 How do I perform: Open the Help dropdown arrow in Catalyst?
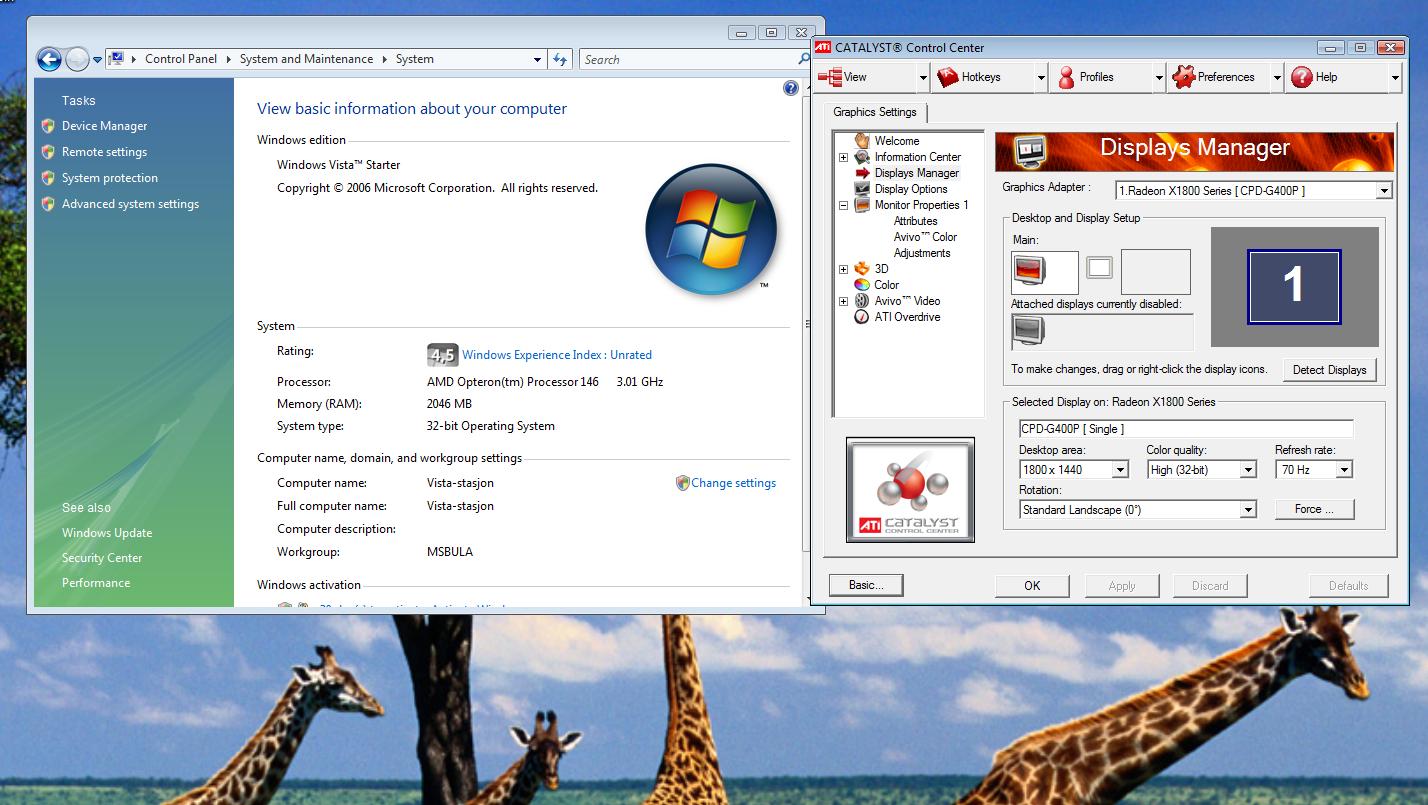pos(1395,77)
